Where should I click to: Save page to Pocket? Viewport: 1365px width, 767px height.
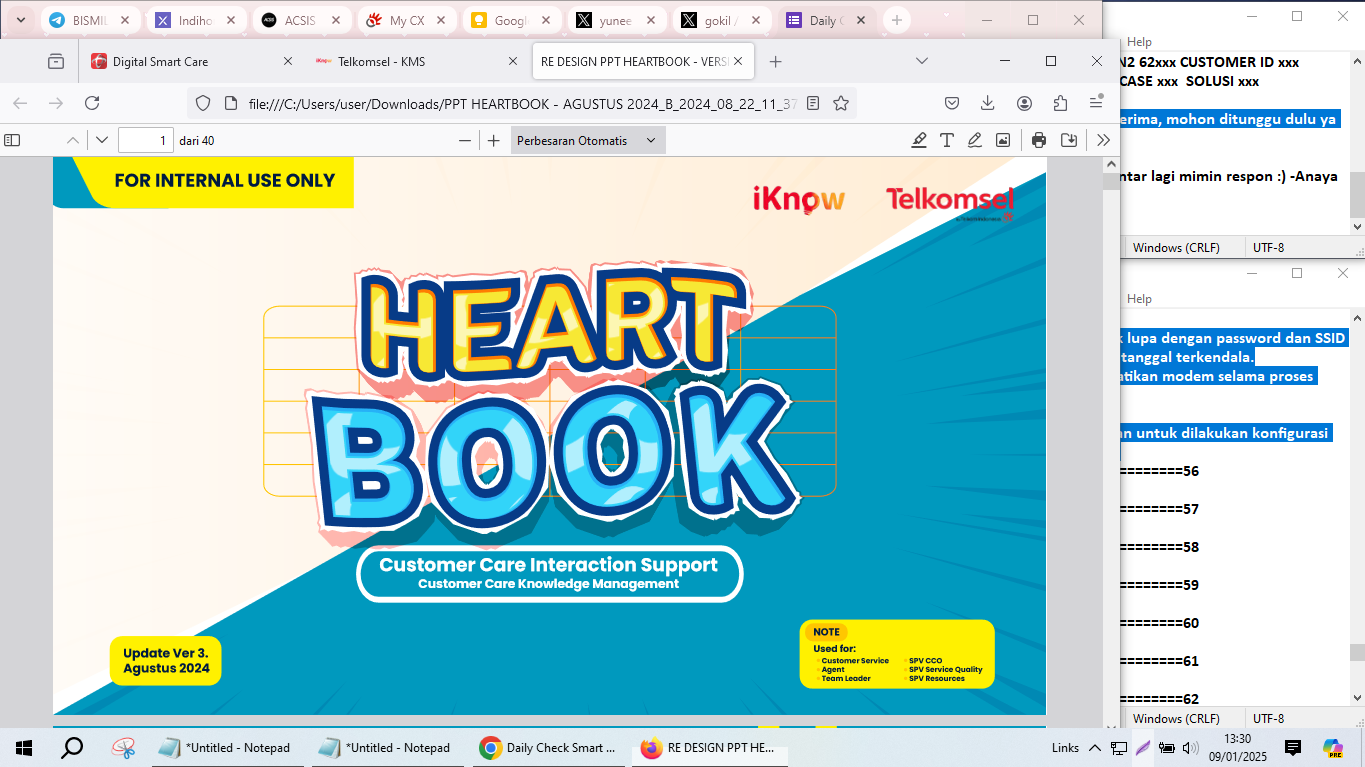pos(952,103)
